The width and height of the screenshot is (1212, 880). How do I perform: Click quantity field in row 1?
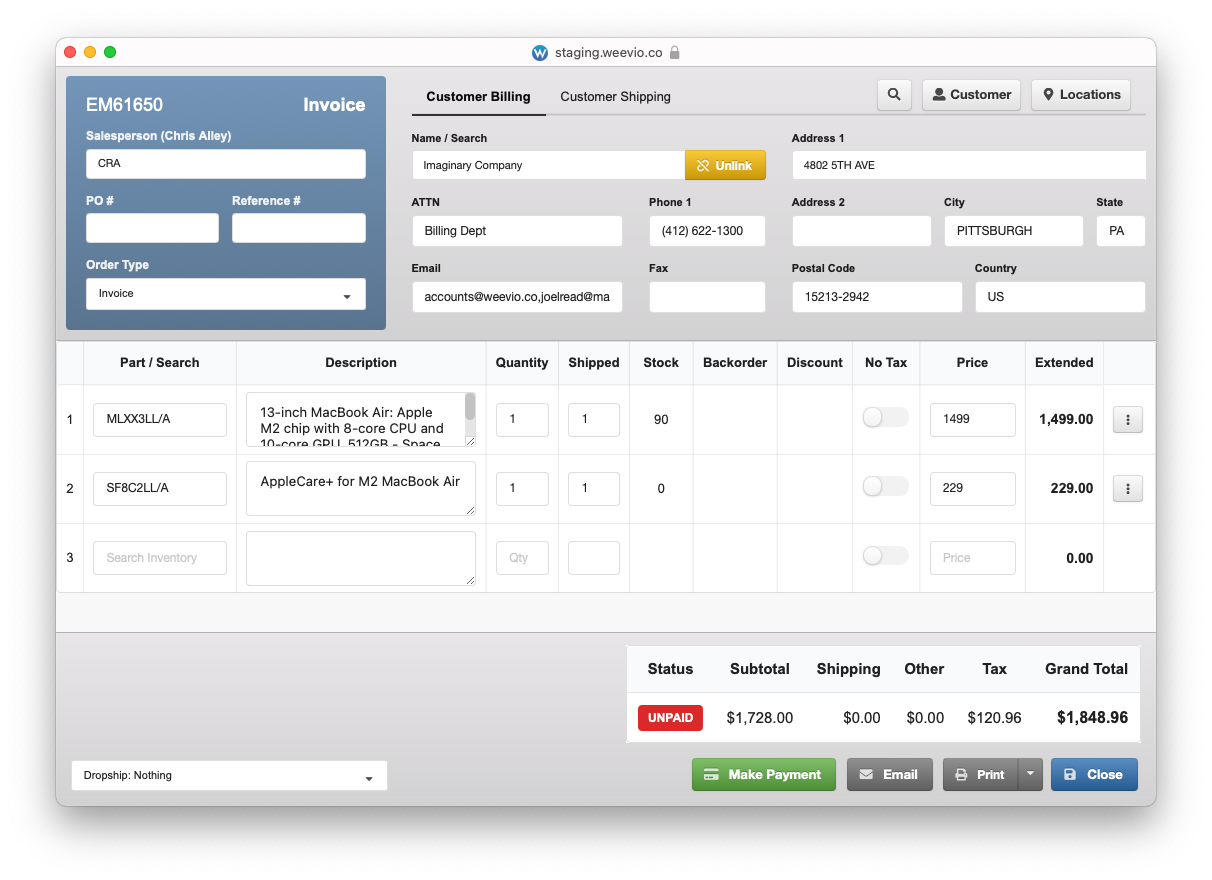522,419
